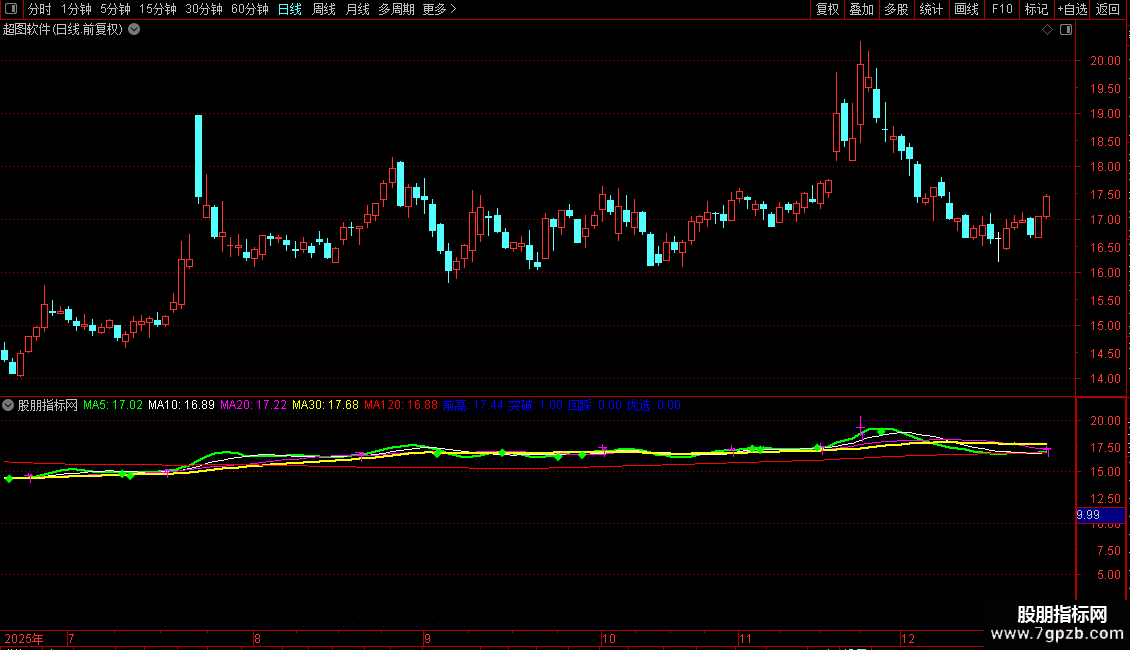The width and height of the screenshot is (1130, 650).
Task: Click the 9.99 highlighted price tag
Action: click(1100, 515)
